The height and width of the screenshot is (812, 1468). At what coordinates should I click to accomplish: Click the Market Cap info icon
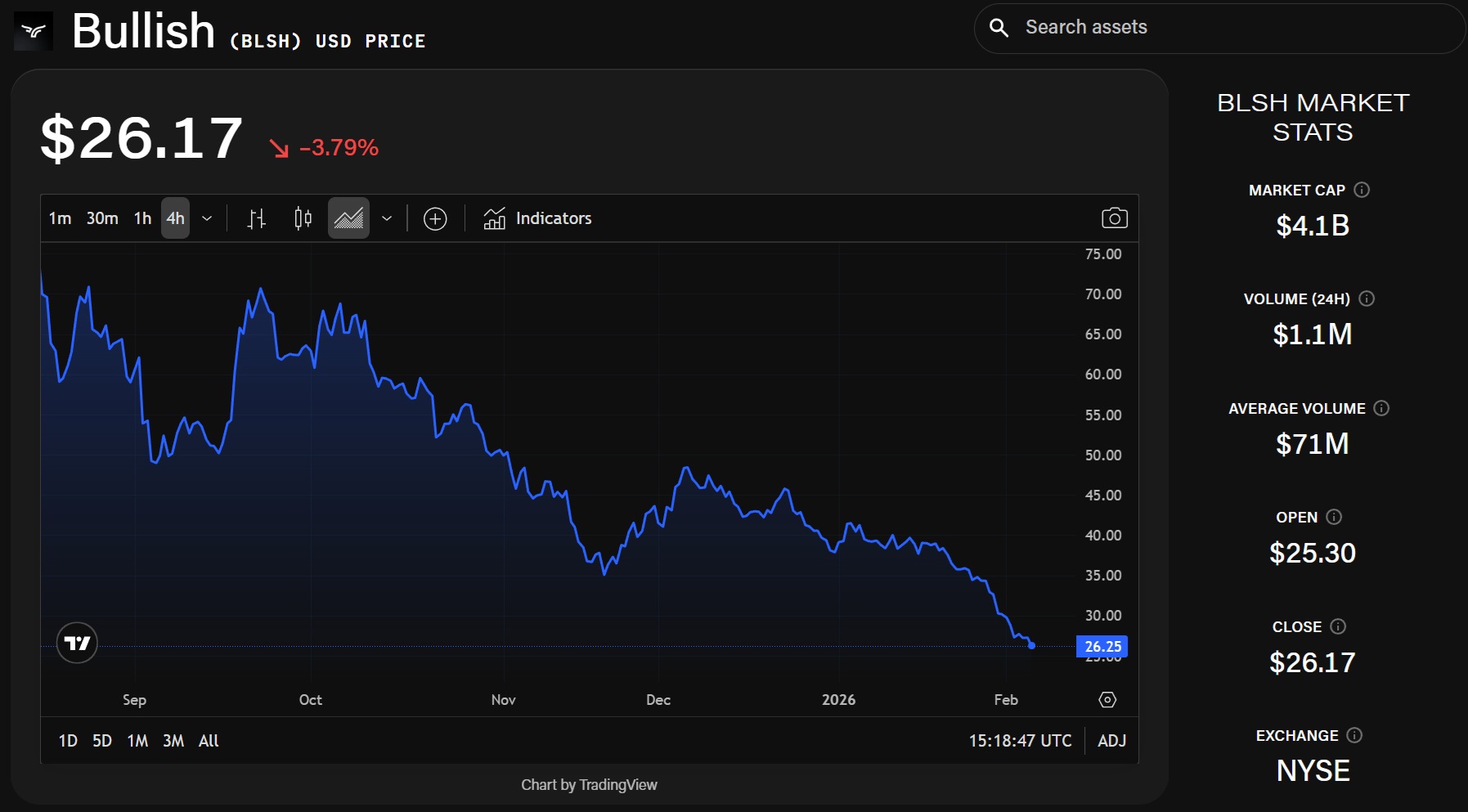[1362, 190]
